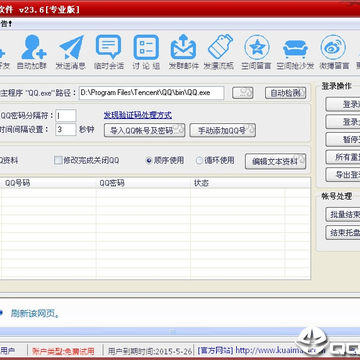Click the 刷新该网页 link
Image resolution: width=360 pixels, height=360 pixels.
[x=35, y=313]
